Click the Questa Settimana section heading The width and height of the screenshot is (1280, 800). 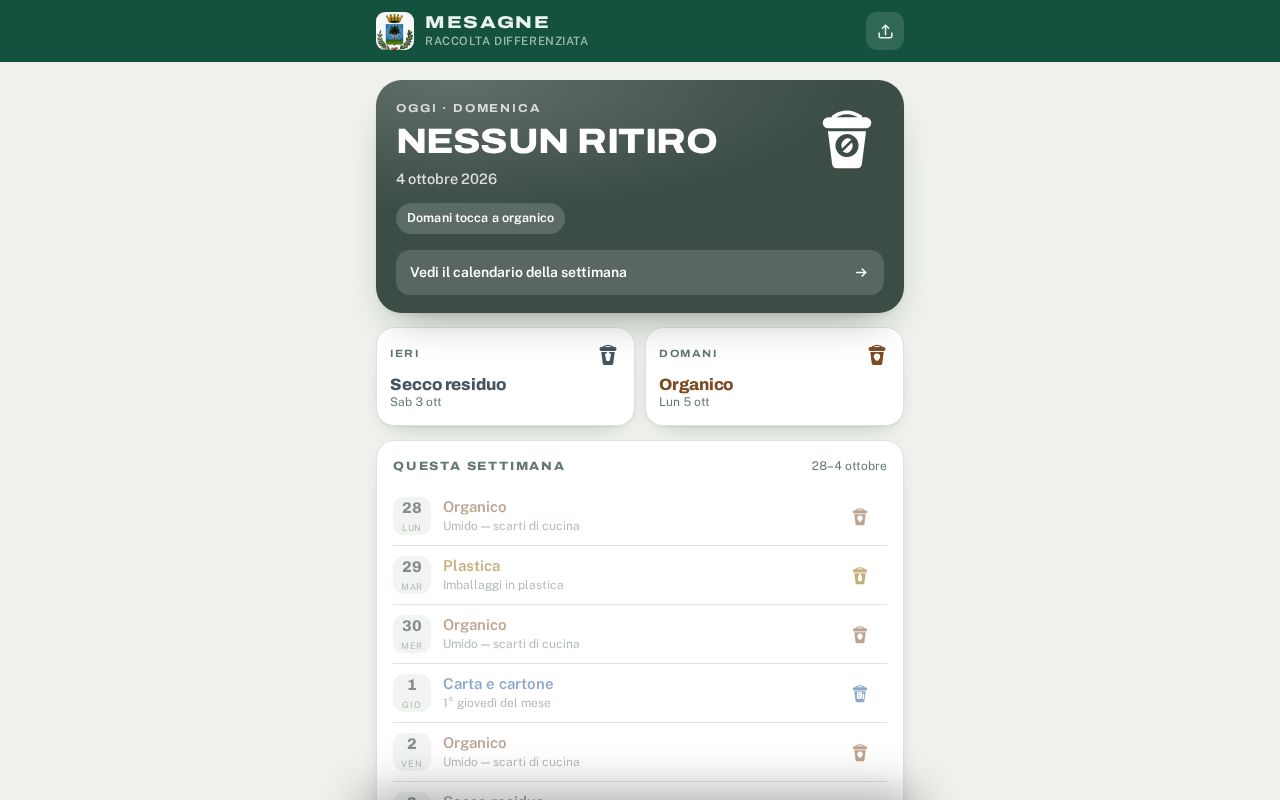[x=479, y=466]
